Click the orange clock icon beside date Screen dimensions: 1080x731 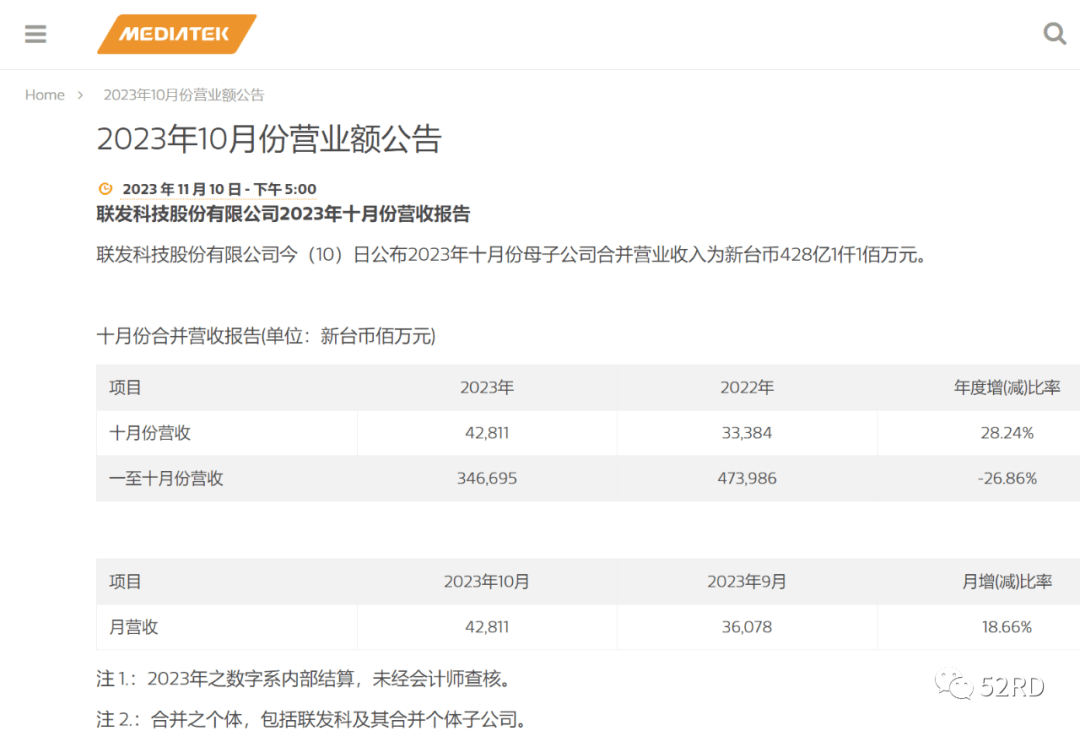(105, 189)
